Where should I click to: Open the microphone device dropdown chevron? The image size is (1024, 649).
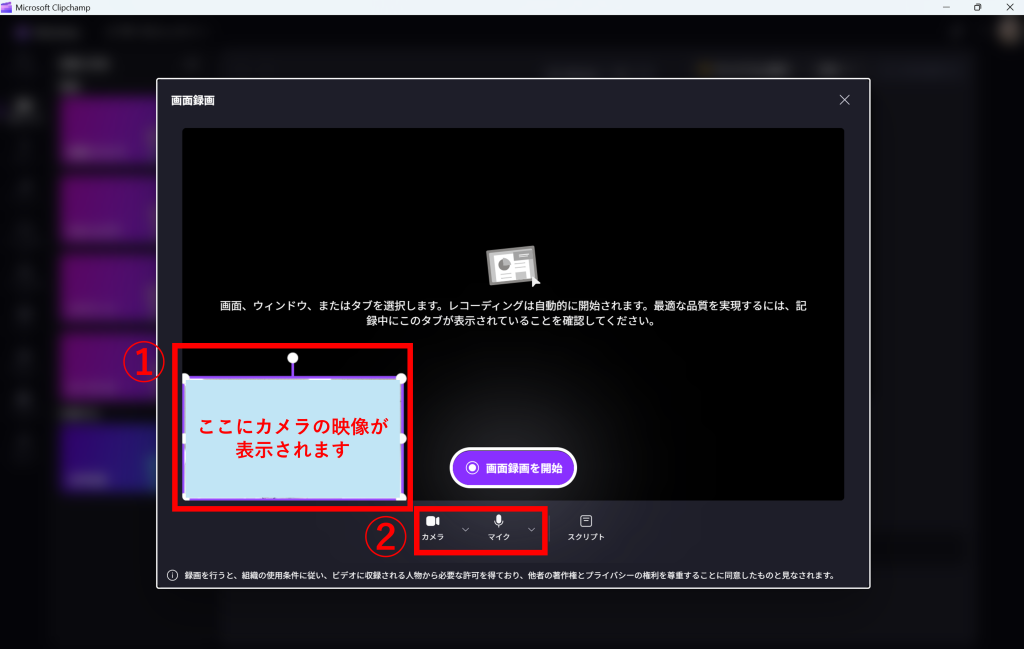(532, 529)
